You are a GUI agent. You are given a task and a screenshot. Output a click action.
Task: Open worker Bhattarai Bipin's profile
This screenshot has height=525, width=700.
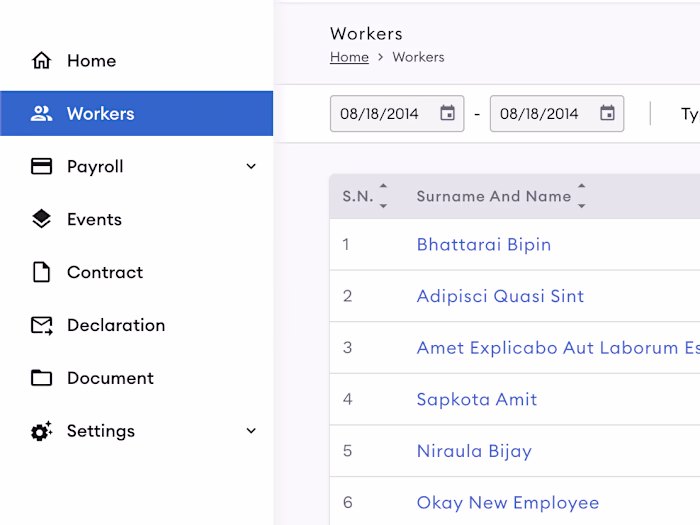483,245
